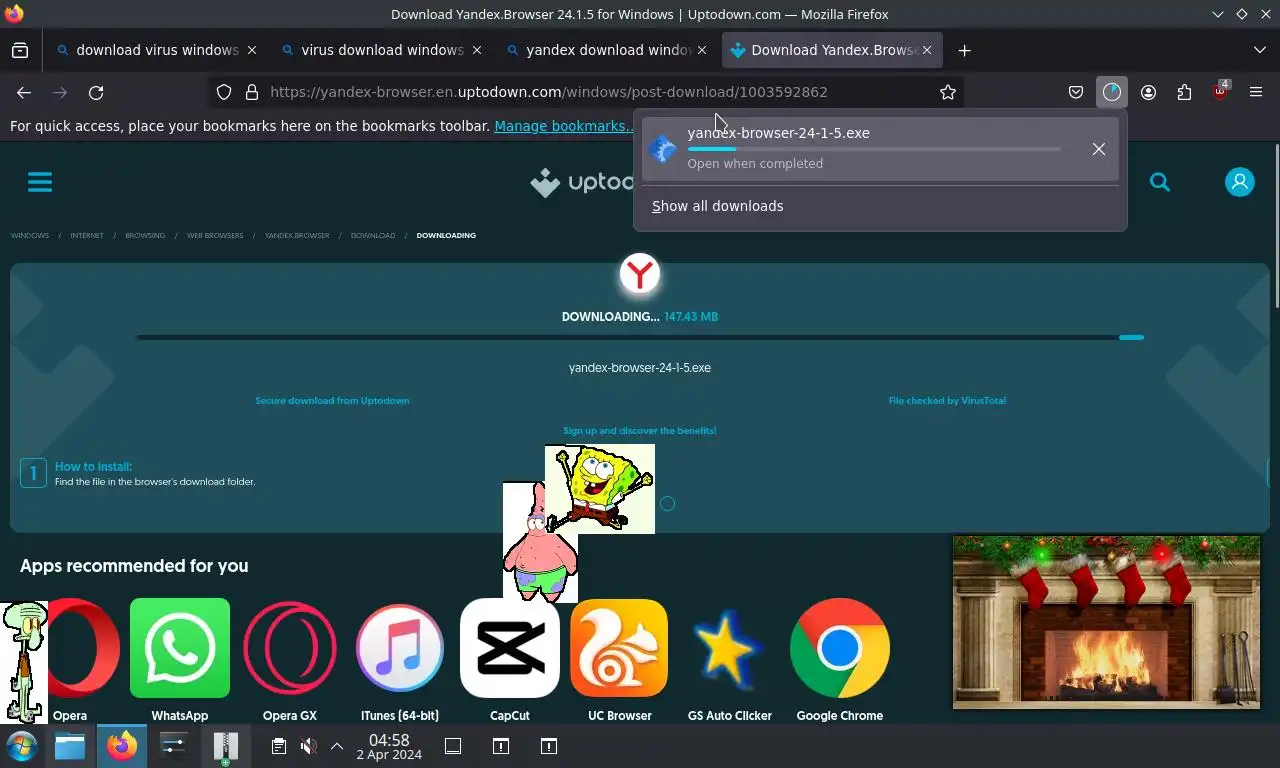The image size is (1280, 768).
Task: Open the start menu orb in taskbar
Action: 21,746
